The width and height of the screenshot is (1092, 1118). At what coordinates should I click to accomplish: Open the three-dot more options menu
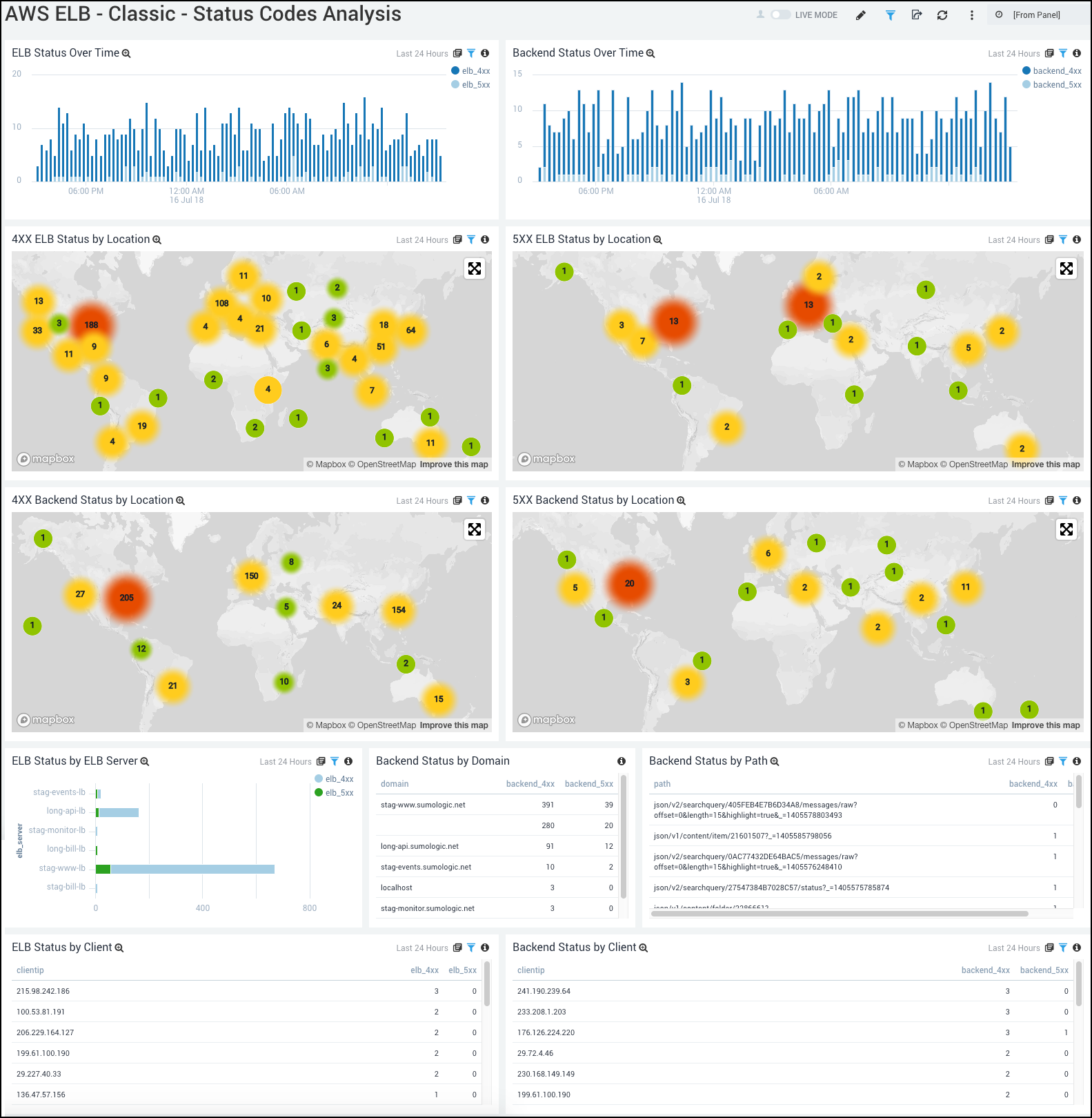972,15
